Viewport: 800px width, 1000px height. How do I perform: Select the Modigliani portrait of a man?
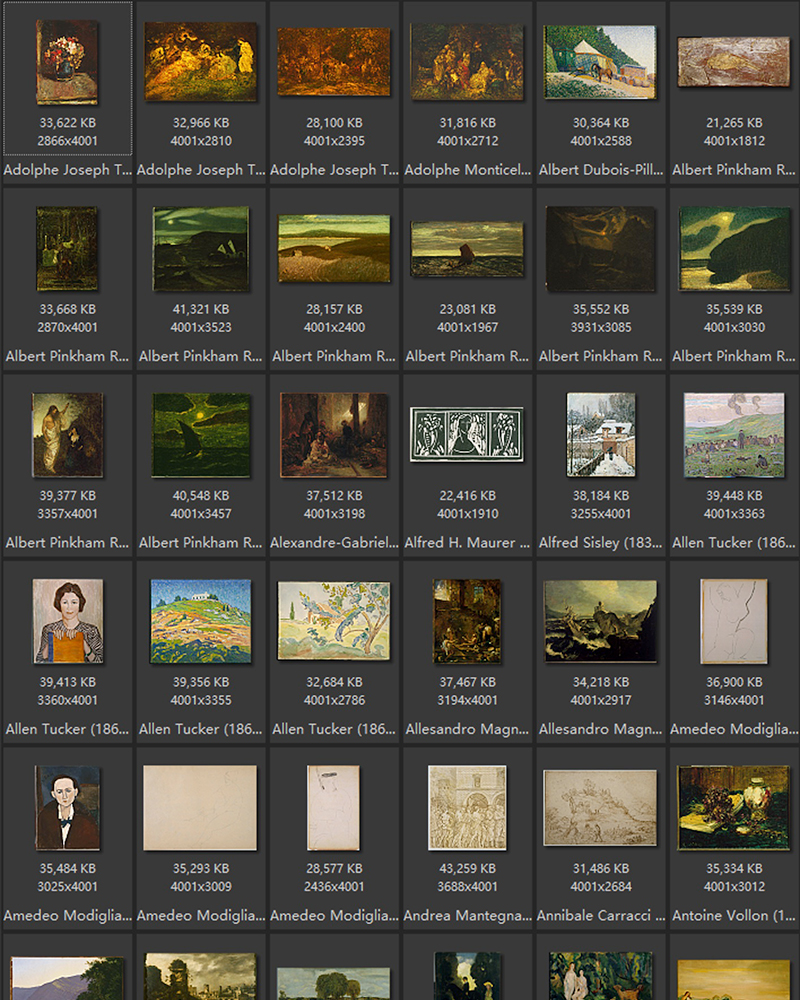pos(67,807)
